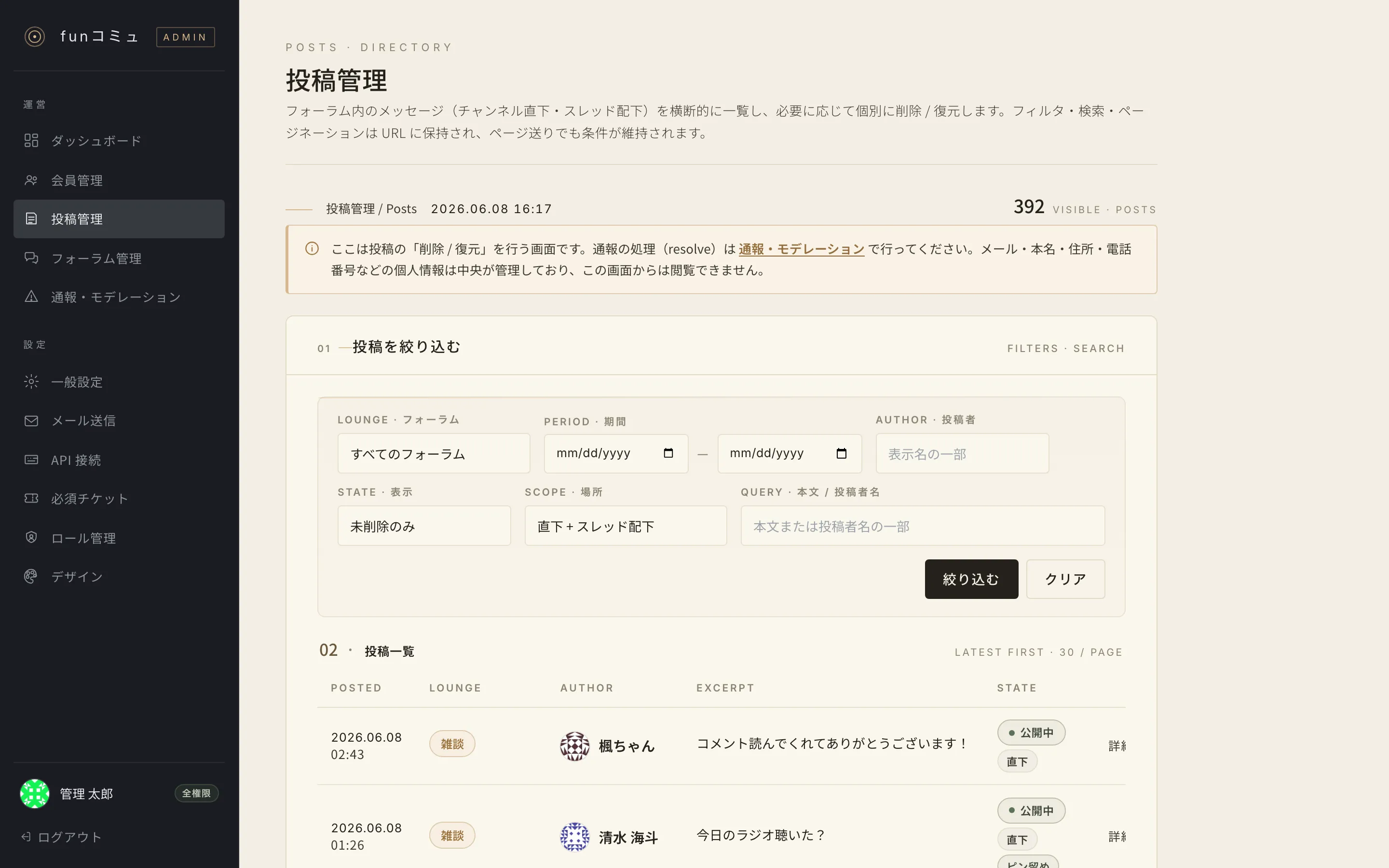Expand the すべてのフォーラム lounge dropdown
The height and width of the screenshot is (868, 1389).
pos(434,453)
